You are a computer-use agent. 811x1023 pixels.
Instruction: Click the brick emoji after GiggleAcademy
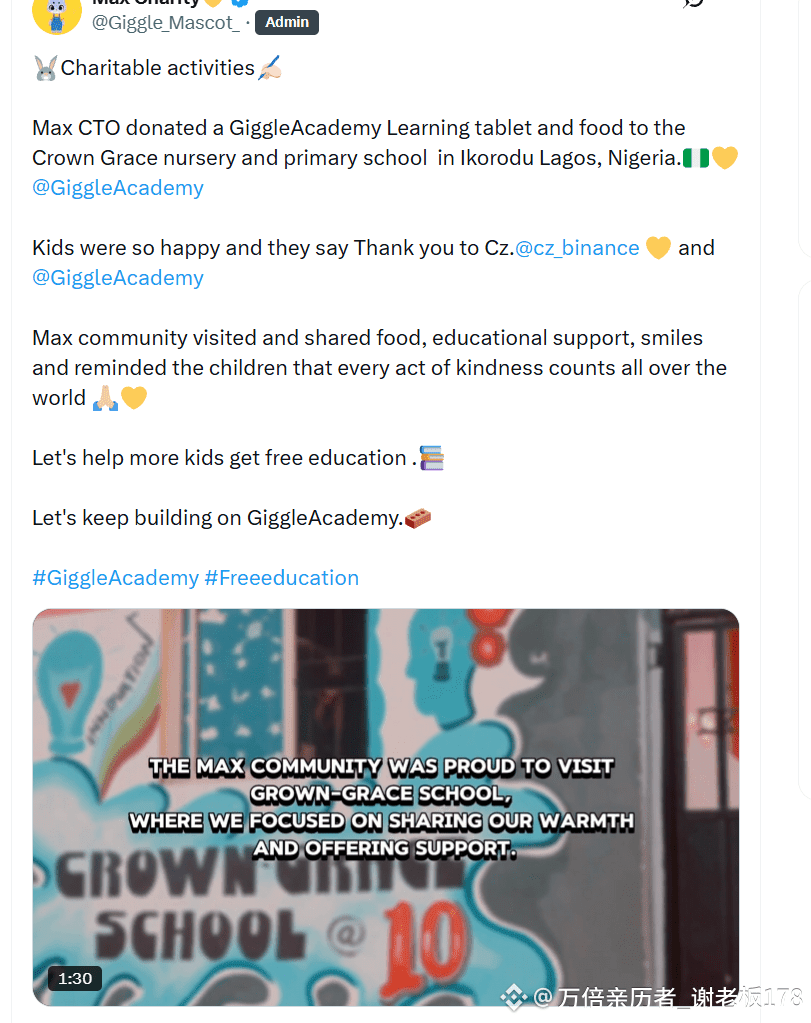pyautogui.click(x=418, y=518)
